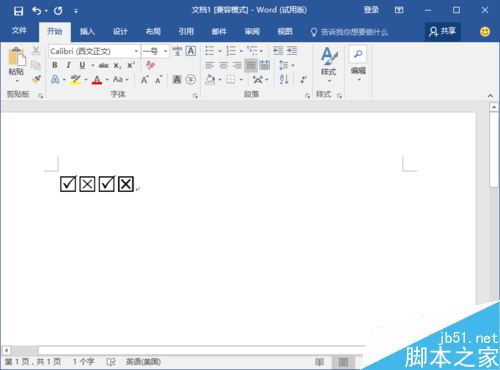This screenshot has height=370, width=500.
Task: Open multilevel list dropdown
Action: [261, 51]
